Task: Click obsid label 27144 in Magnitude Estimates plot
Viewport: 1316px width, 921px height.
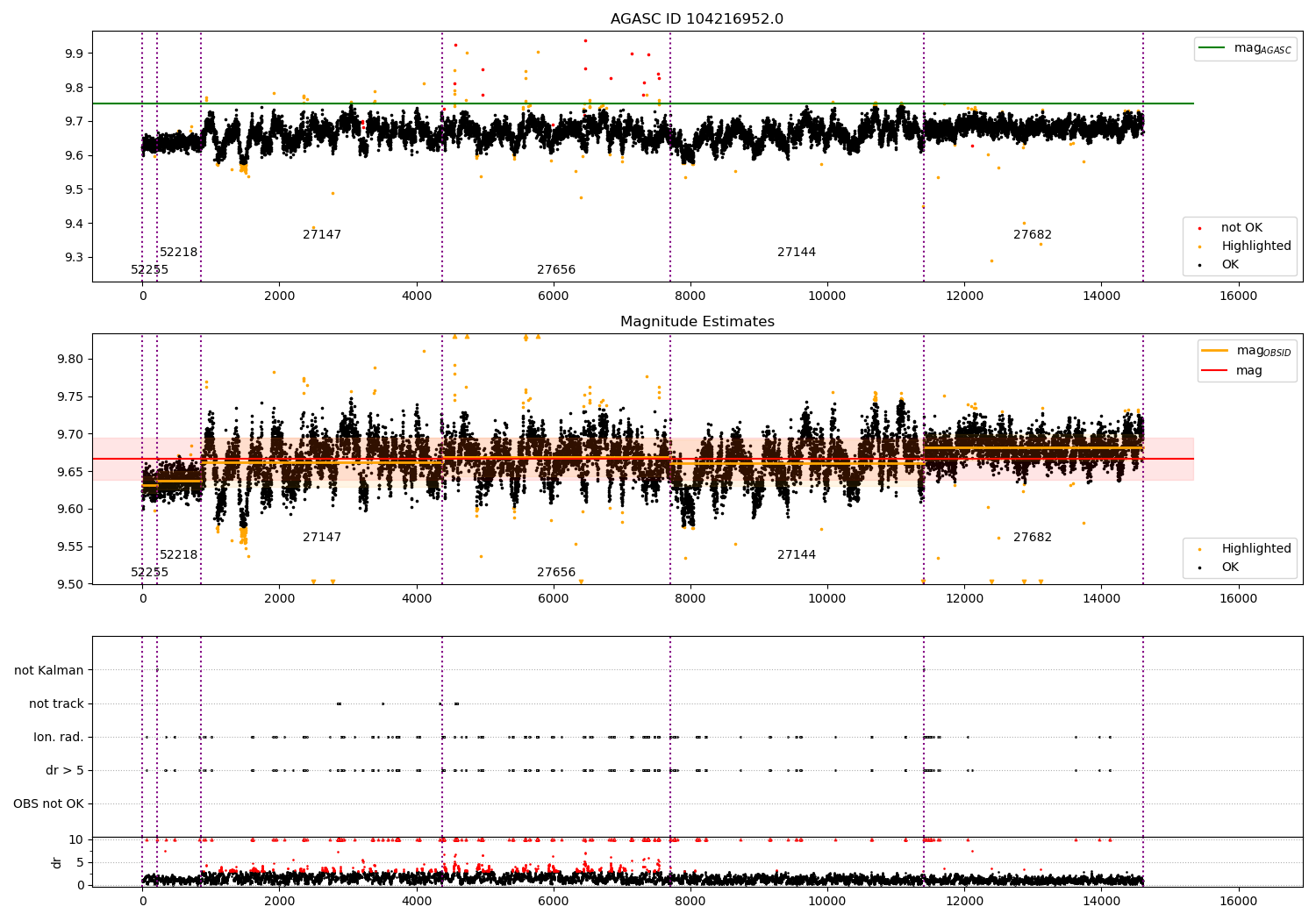Action: pos(797,555)
